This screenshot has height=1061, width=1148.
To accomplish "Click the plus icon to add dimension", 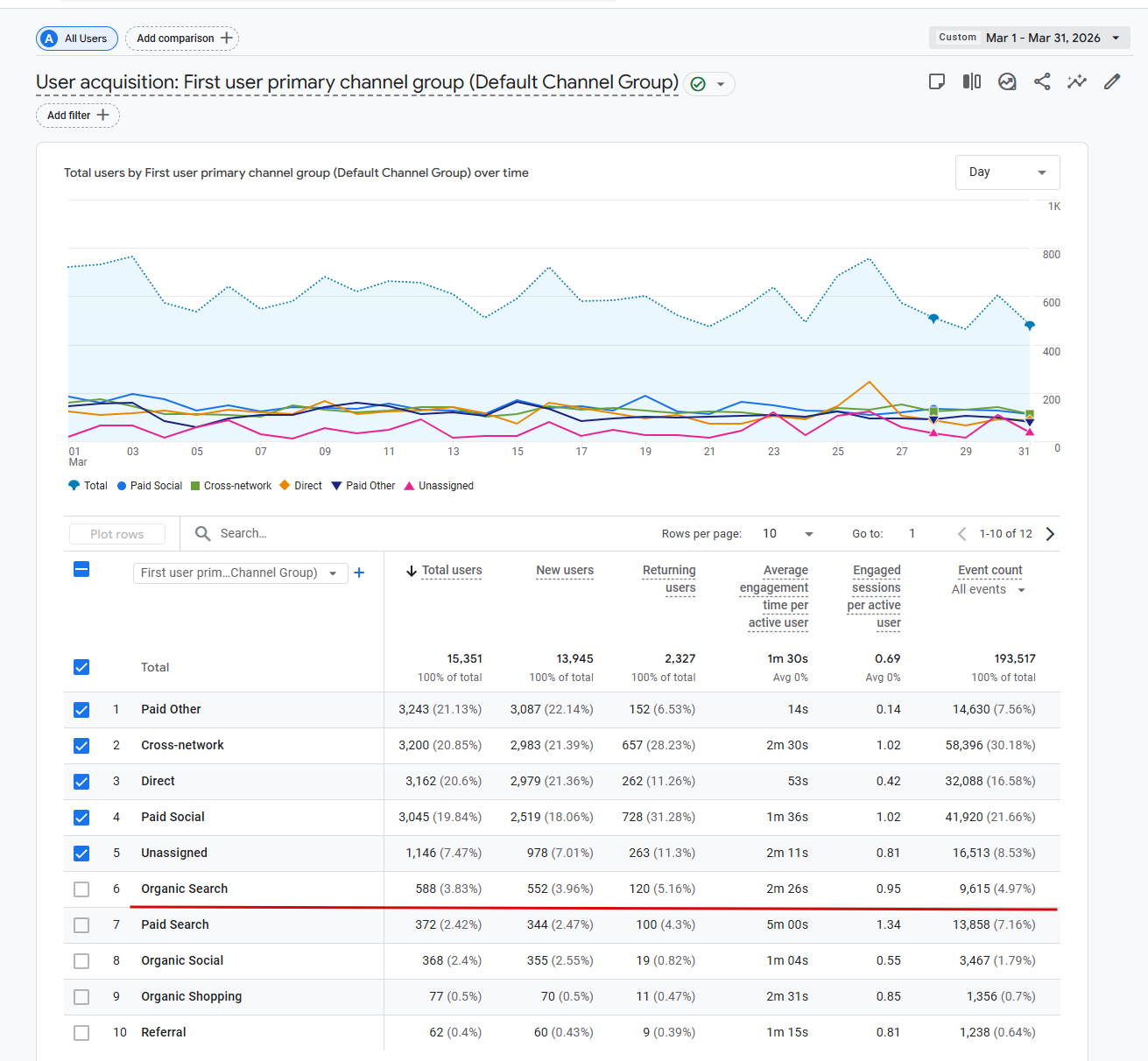I will click(x=359, y=573).
